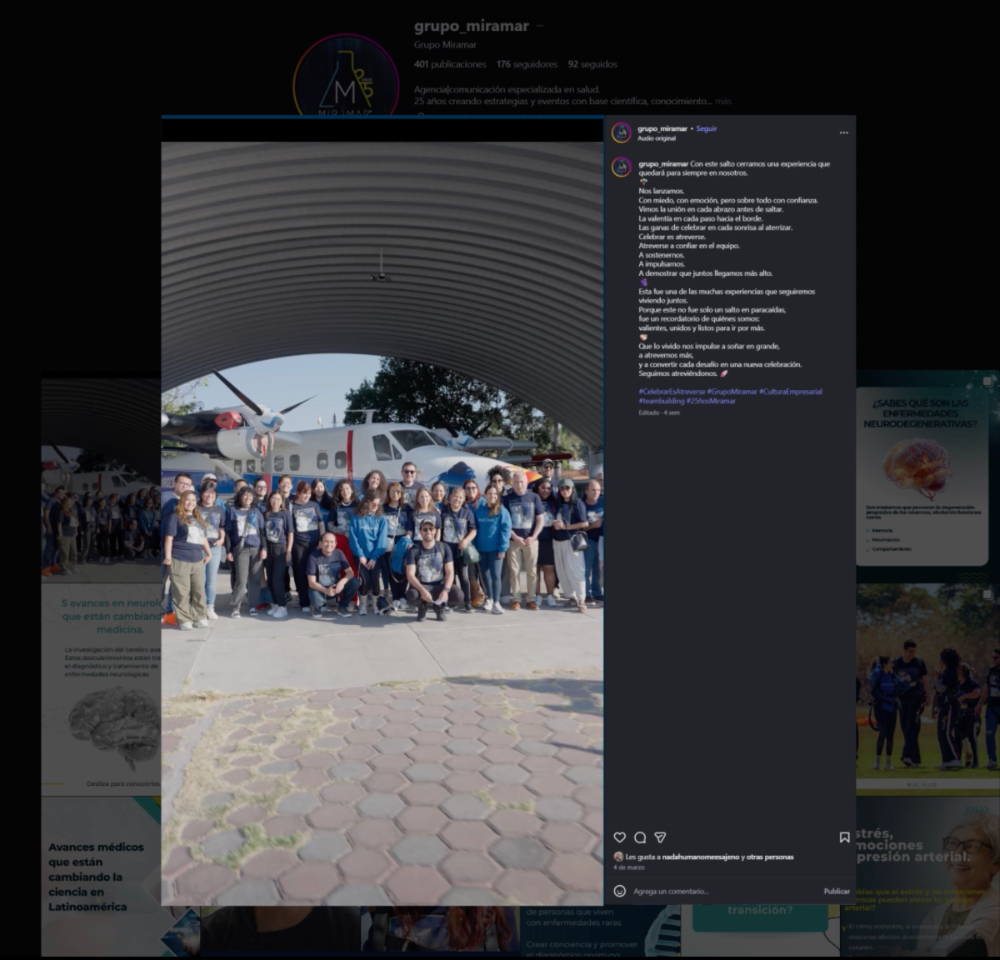
Task: Like the post with the heart icon
Action: (619, 837)
